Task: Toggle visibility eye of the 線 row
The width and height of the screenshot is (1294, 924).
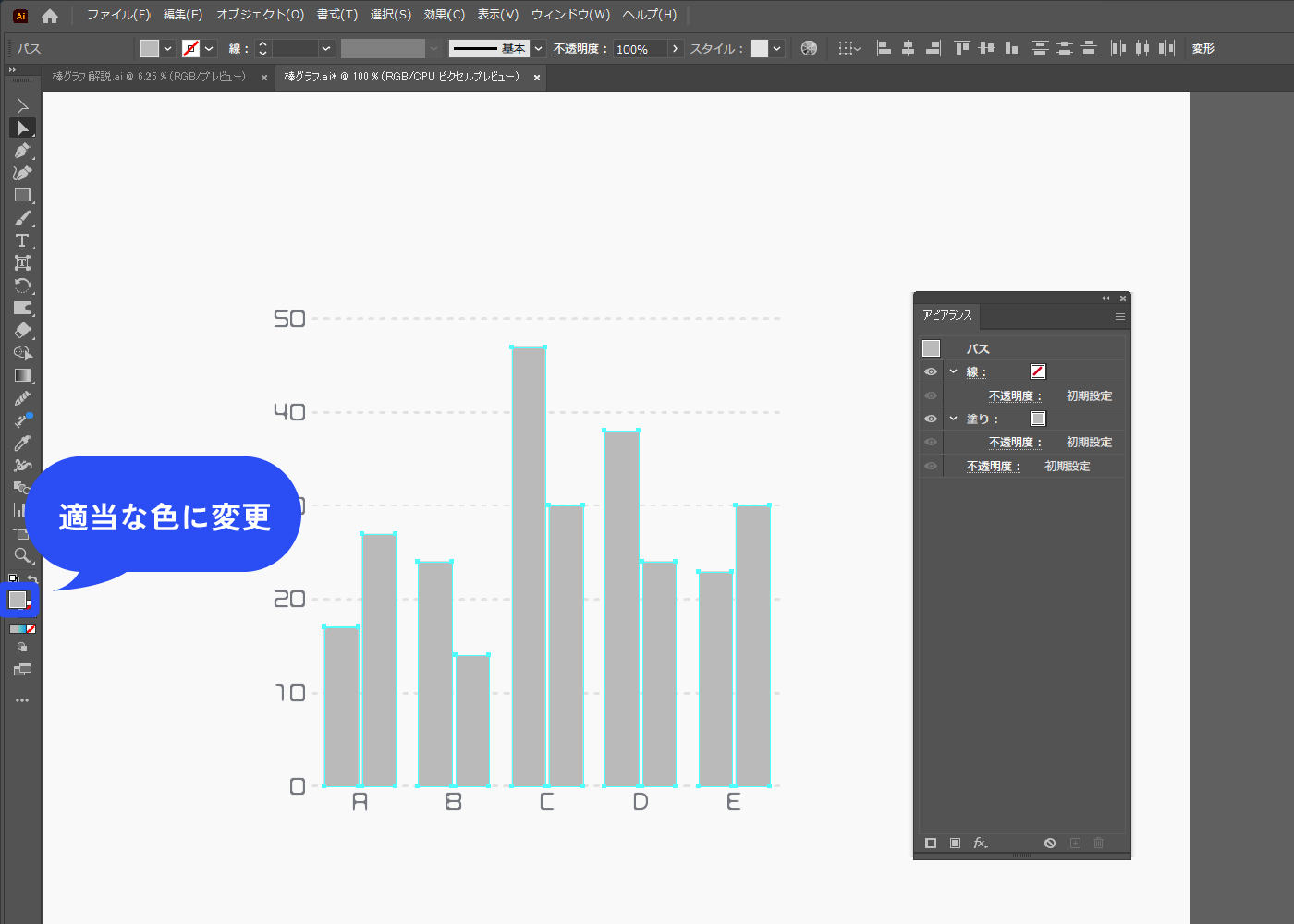Action: pyautogui.click(x=931, y=371)
